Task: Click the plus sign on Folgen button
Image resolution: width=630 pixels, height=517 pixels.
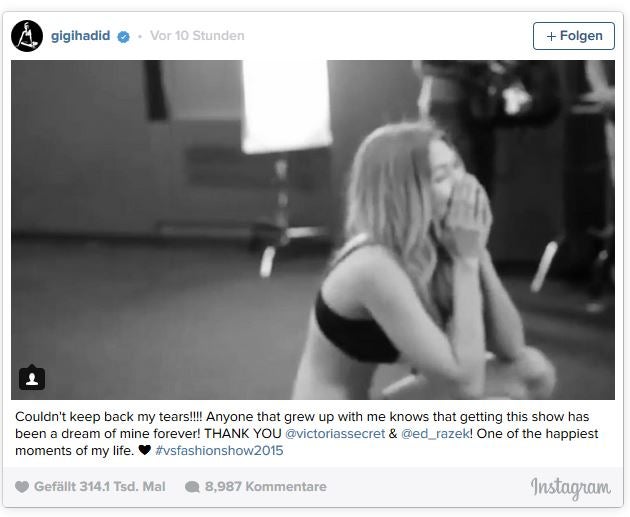Action: [551, 36]
